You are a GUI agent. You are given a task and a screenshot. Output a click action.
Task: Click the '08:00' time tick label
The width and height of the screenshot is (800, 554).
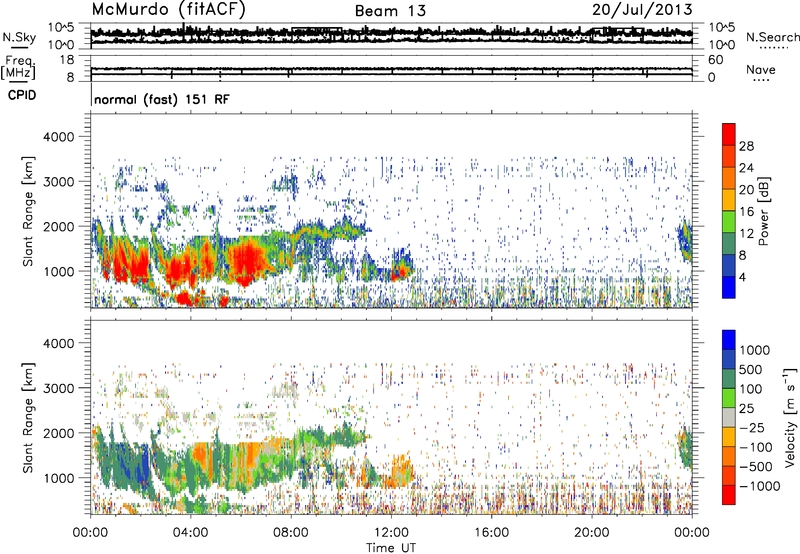pos(291,533)
